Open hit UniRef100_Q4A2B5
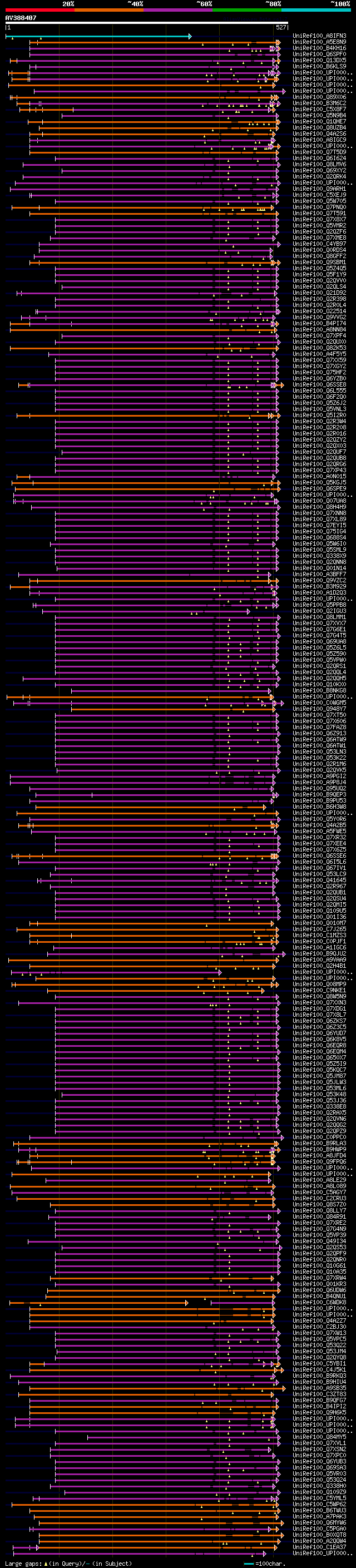This screenshot has width=356, height=1568. tap(319, 825)
